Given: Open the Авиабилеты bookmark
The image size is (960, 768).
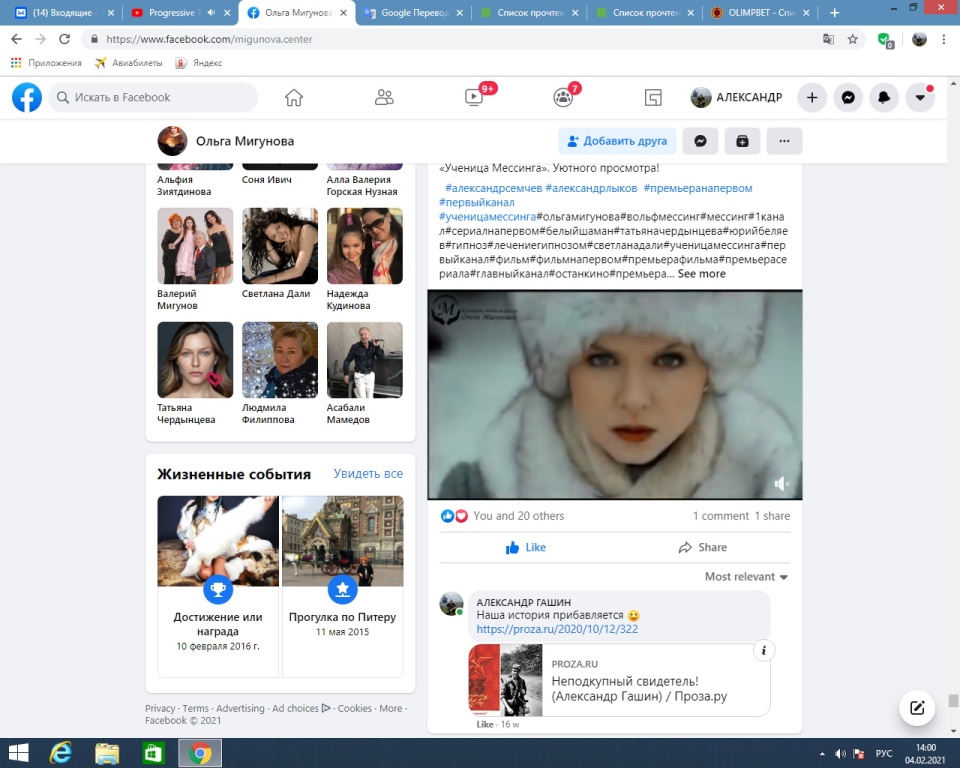Looking at the screenshot, I should click(129, 63).
